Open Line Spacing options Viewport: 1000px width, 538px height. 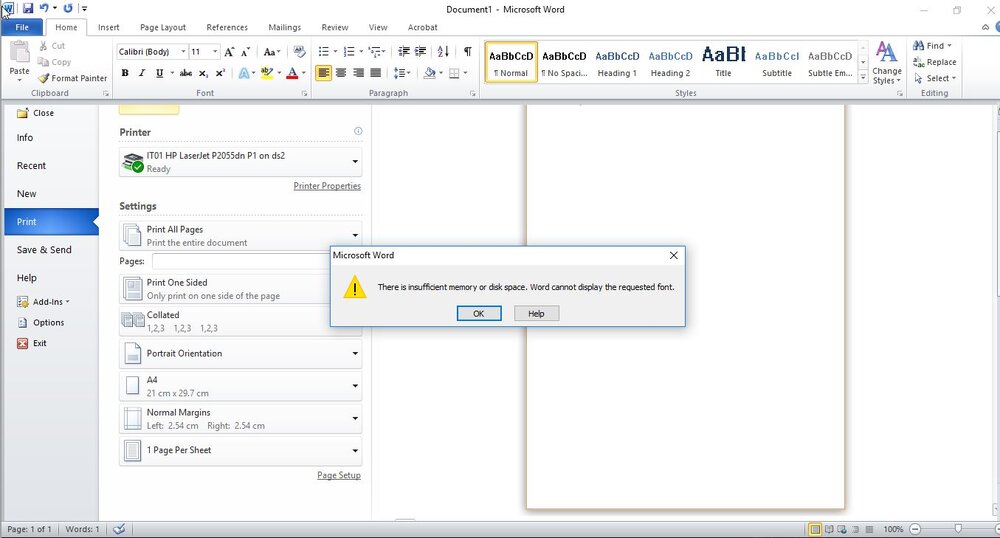401,73
